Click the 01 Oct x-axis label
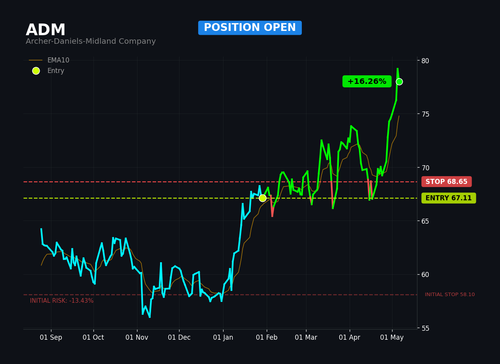Image resolution: width=500 pixels, height=364 pixels. pos(93,337)
